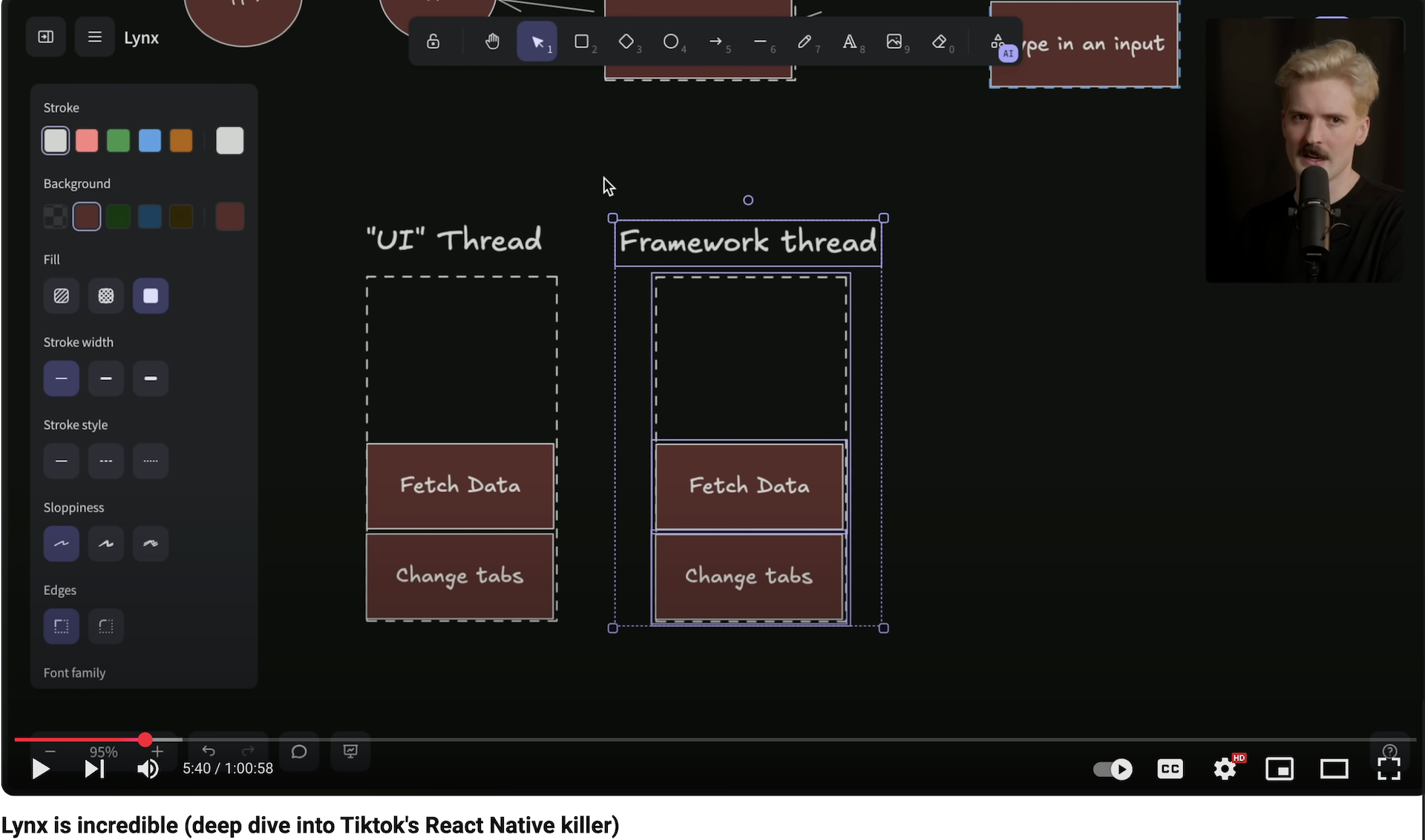Select the arrow/connector line tool
This screenshot has height=840, width=1425.
point(715,42)
